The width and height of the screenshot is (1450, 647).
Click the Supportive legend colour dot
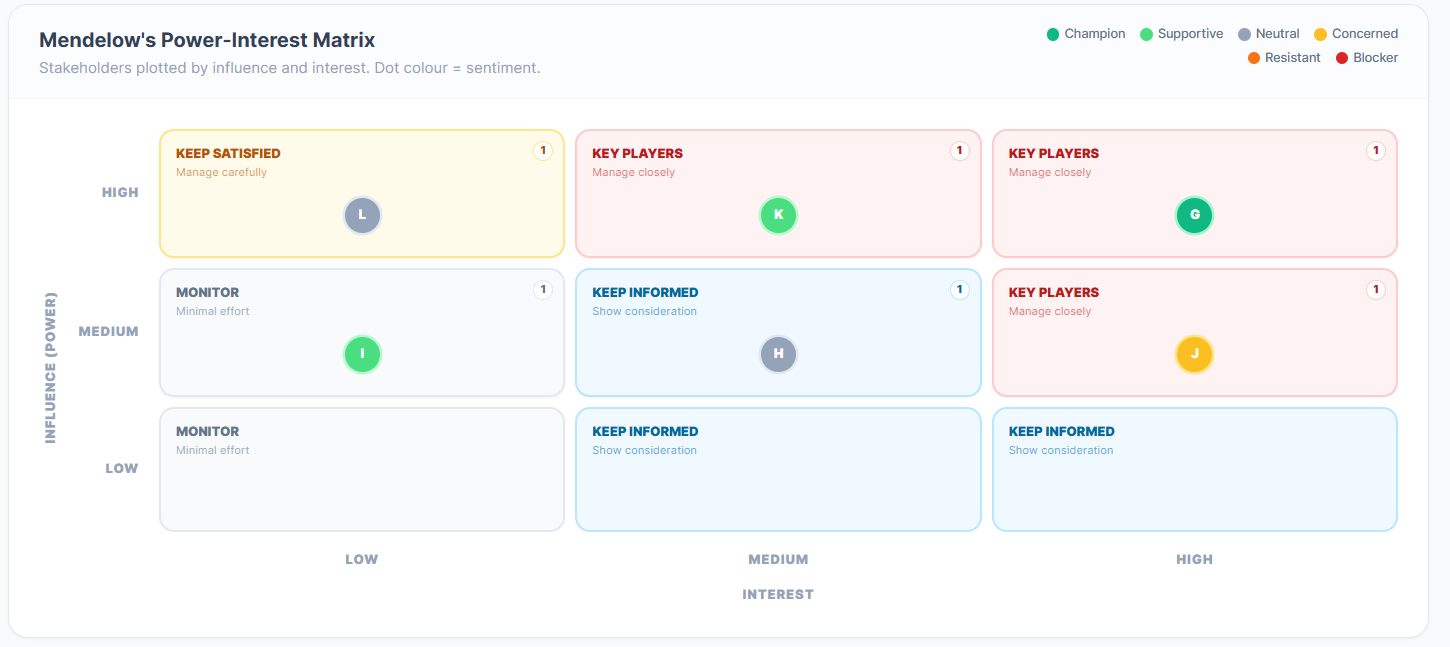pyautogui.click(x=1146, y=34)
